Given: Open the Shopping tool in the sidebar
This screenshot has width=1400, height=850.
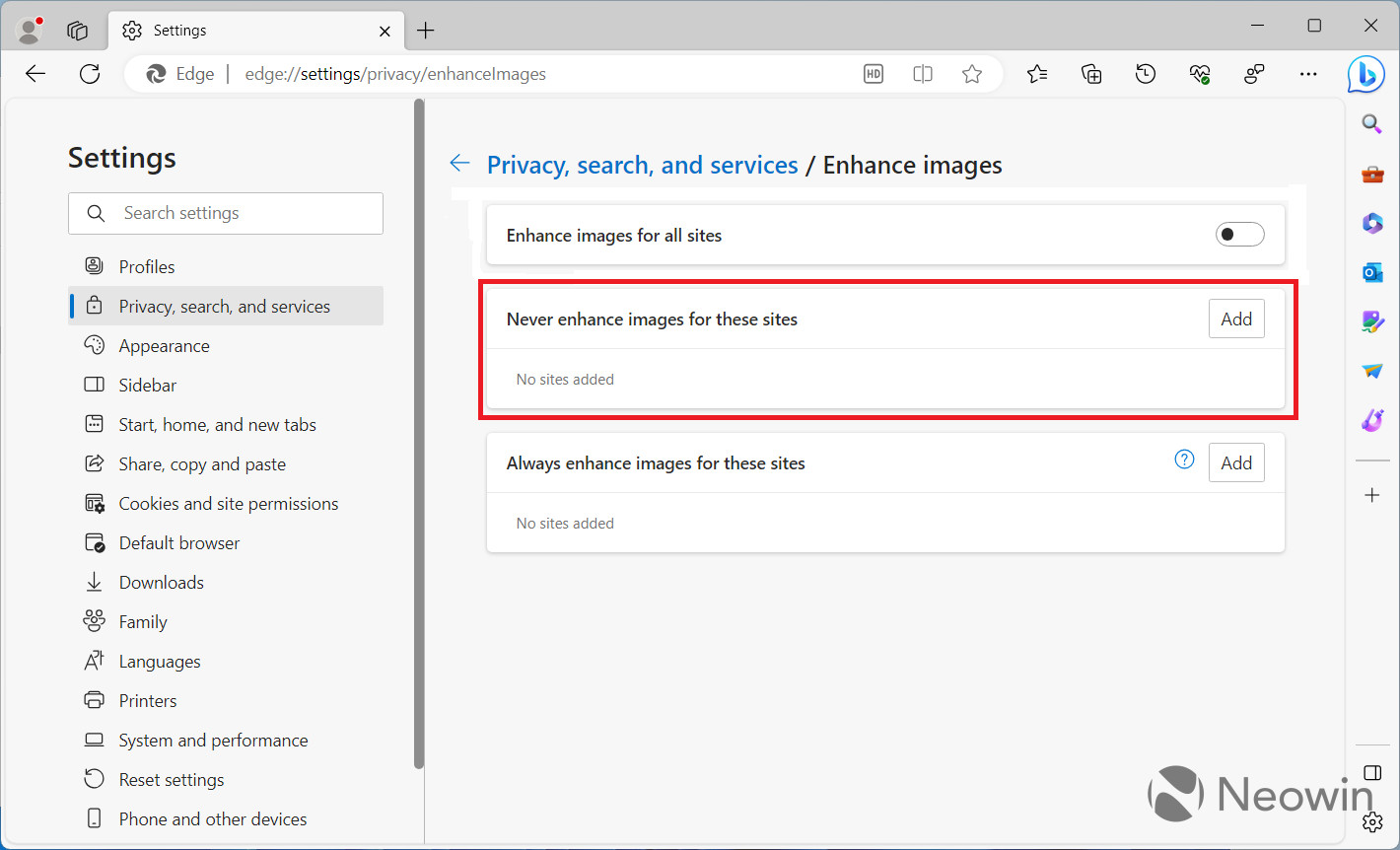Looking at the screenshot, I should pos(1371,174).
